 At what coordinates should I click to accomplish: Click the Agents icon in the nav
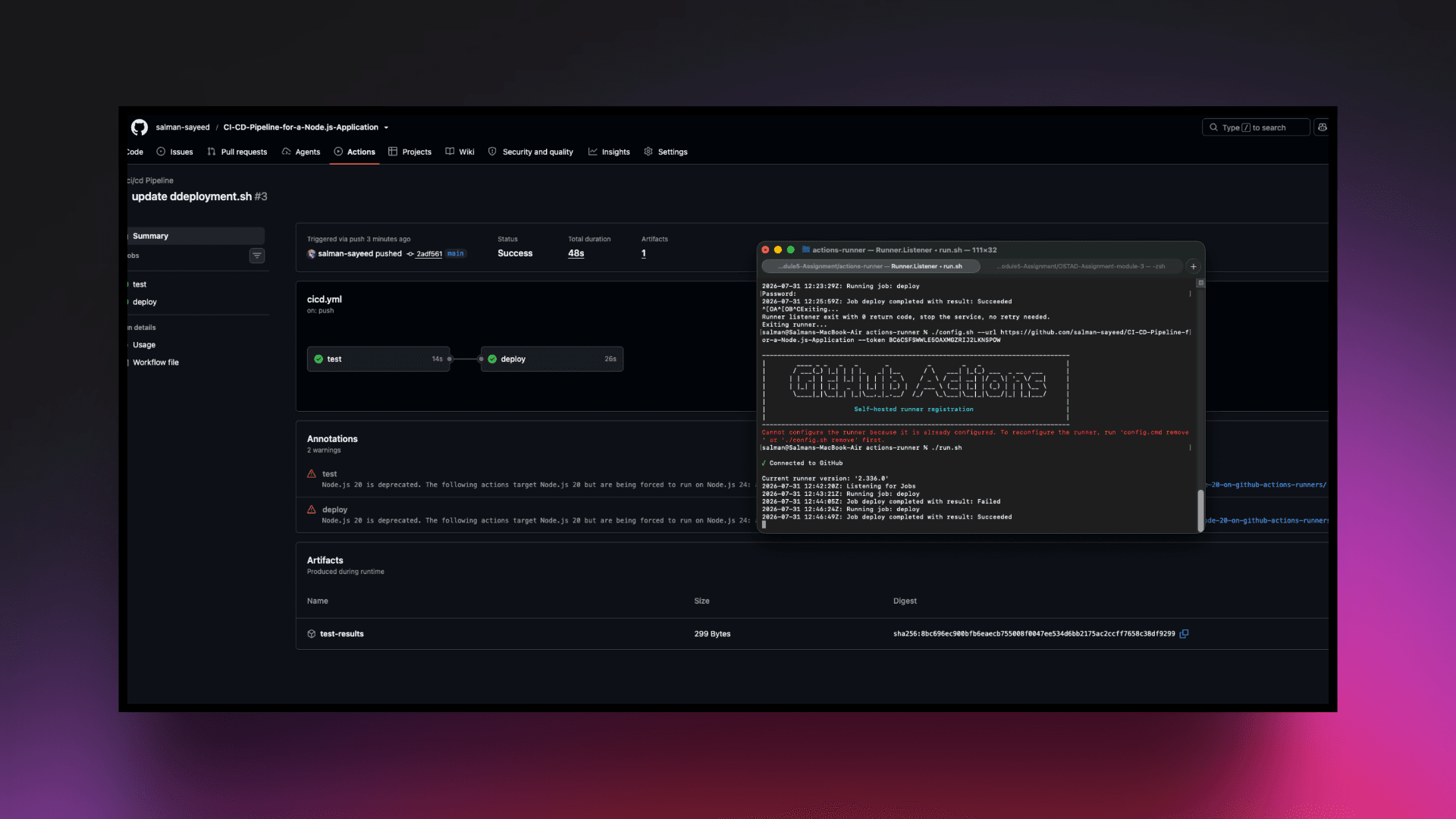[286, 152]
